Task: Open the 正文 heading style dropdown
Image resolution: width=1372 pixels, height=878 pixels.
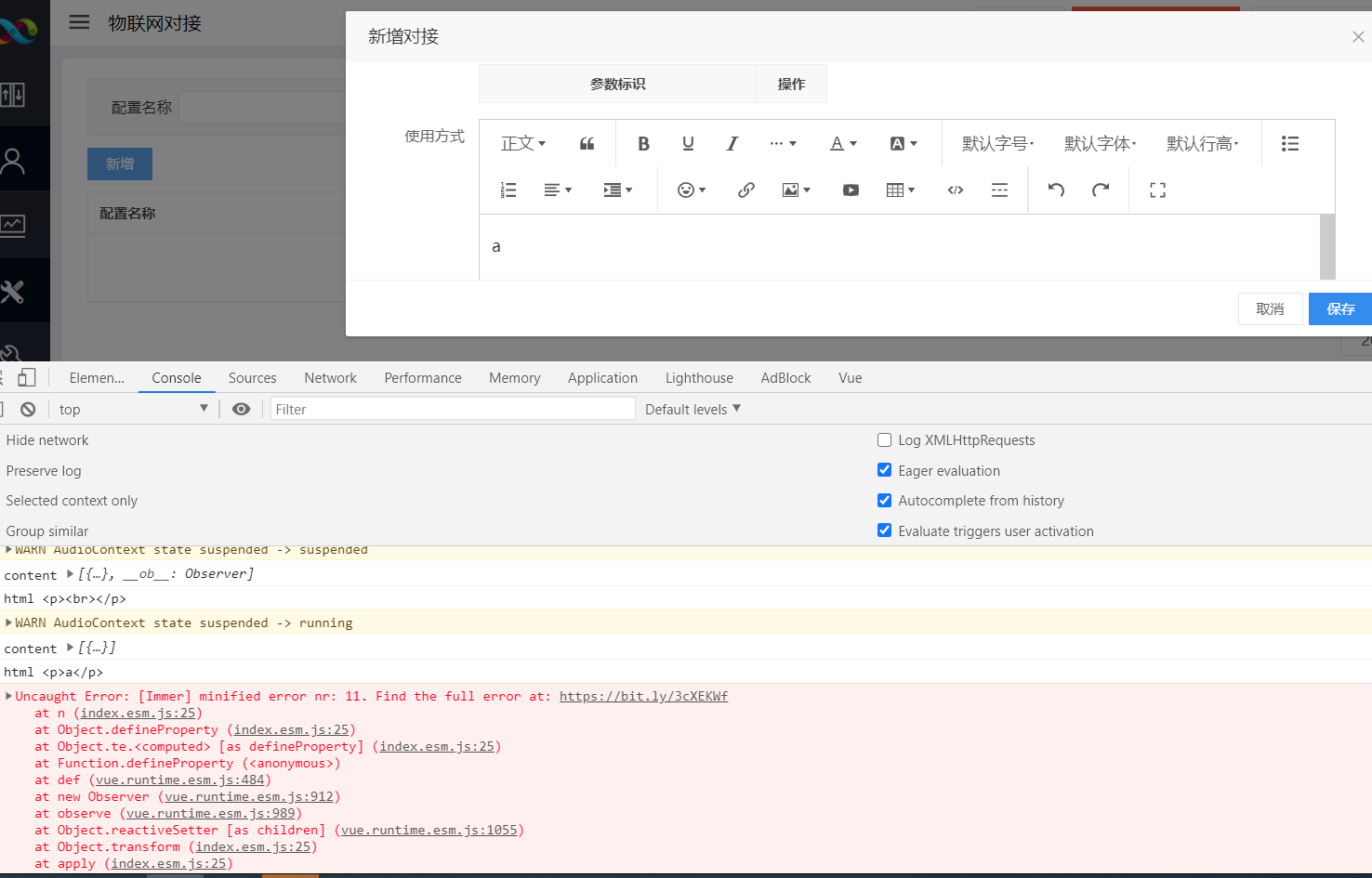Action: coord(523,144)
